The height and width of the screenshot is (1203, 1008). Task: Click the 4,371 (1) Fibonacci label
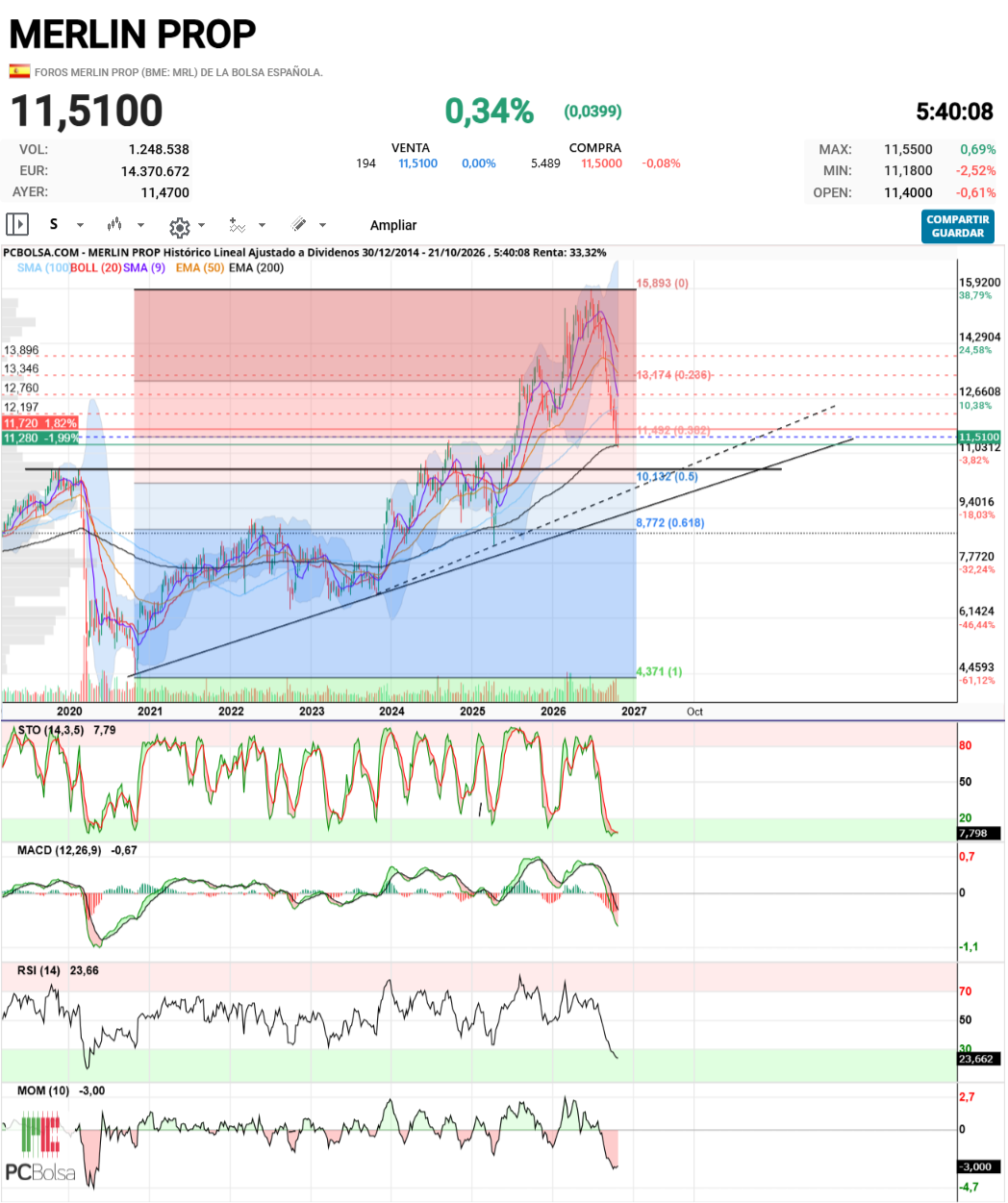coord(660,671)
